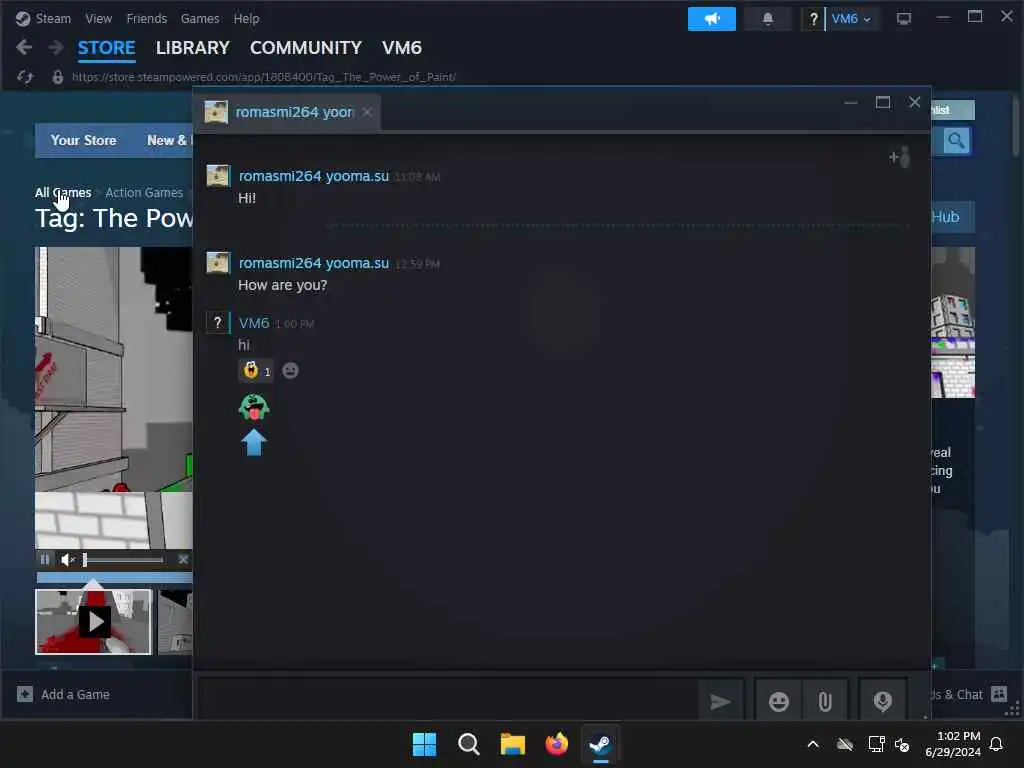Start voice chat with the microphone button
Image resolution: width=1024 pixels, height=768 pixels.
click(x=882, y=701)
